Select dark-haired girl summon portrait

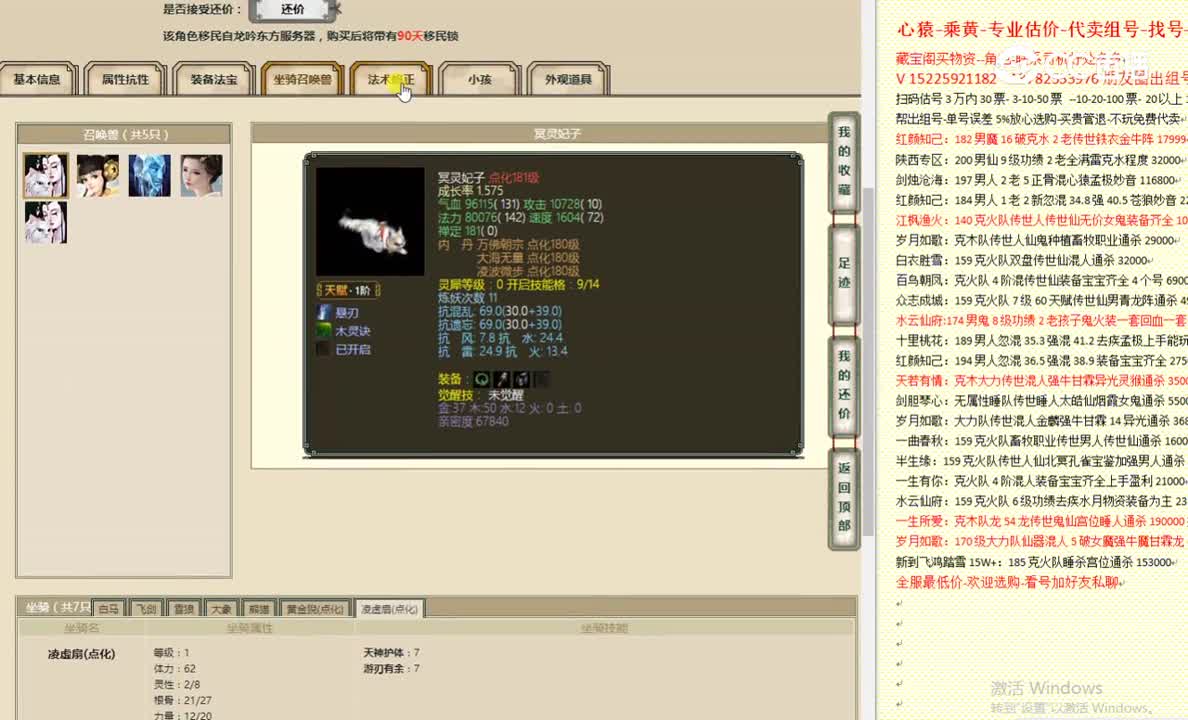point(98,175)
